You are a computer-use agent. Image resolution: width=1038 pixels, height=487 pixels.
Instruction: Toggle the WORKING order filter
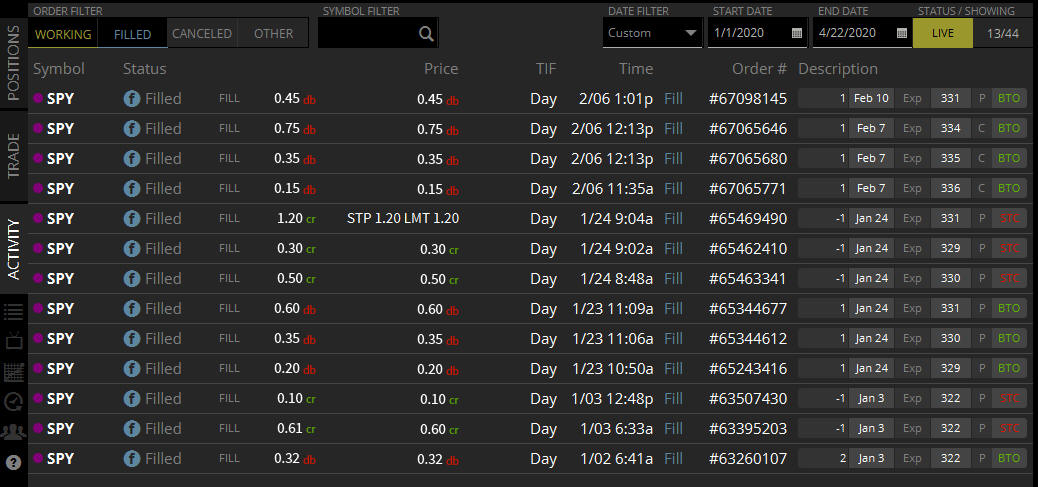click(x=62, y=34)
